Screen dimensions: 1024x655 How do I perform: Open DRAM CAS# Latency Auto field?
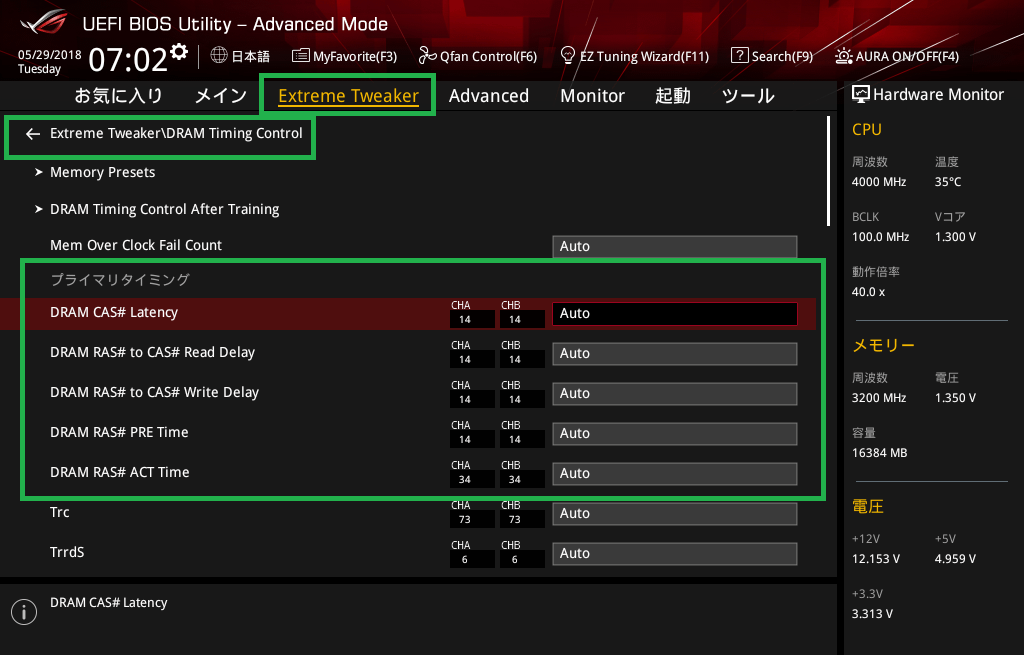click(675, 313)
